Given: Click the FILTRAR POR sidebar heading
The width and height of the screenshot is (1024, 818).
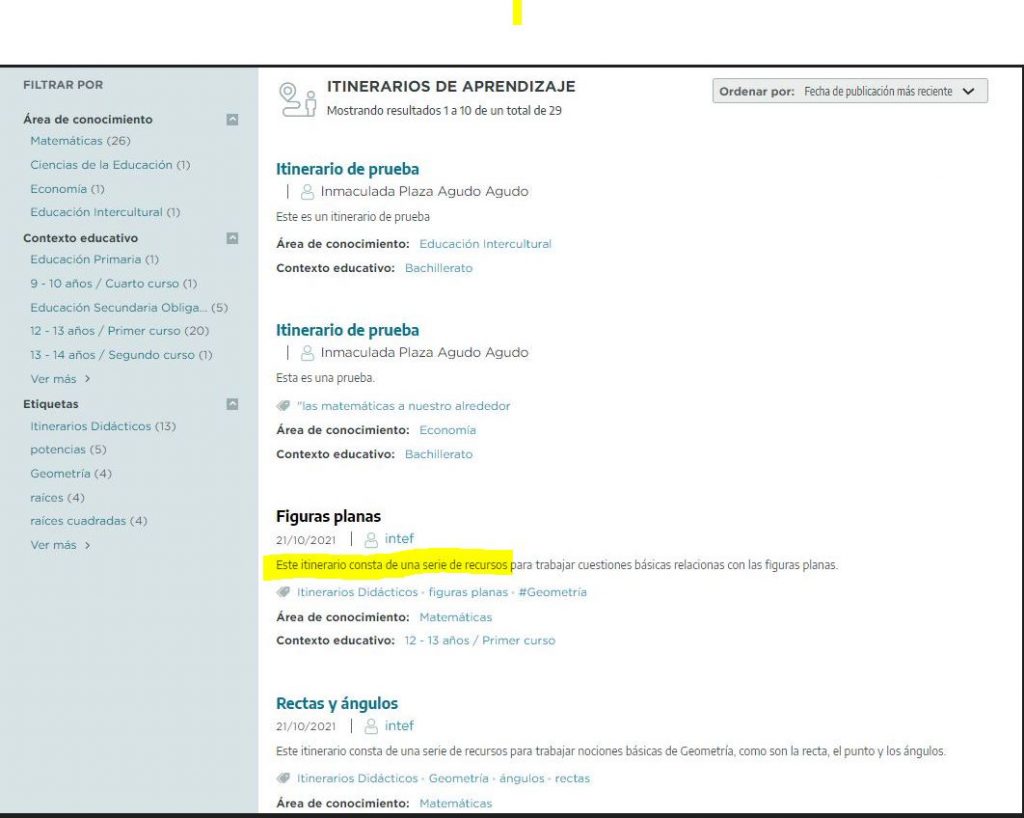Looking at the screenshot, I should pos(63,85).
